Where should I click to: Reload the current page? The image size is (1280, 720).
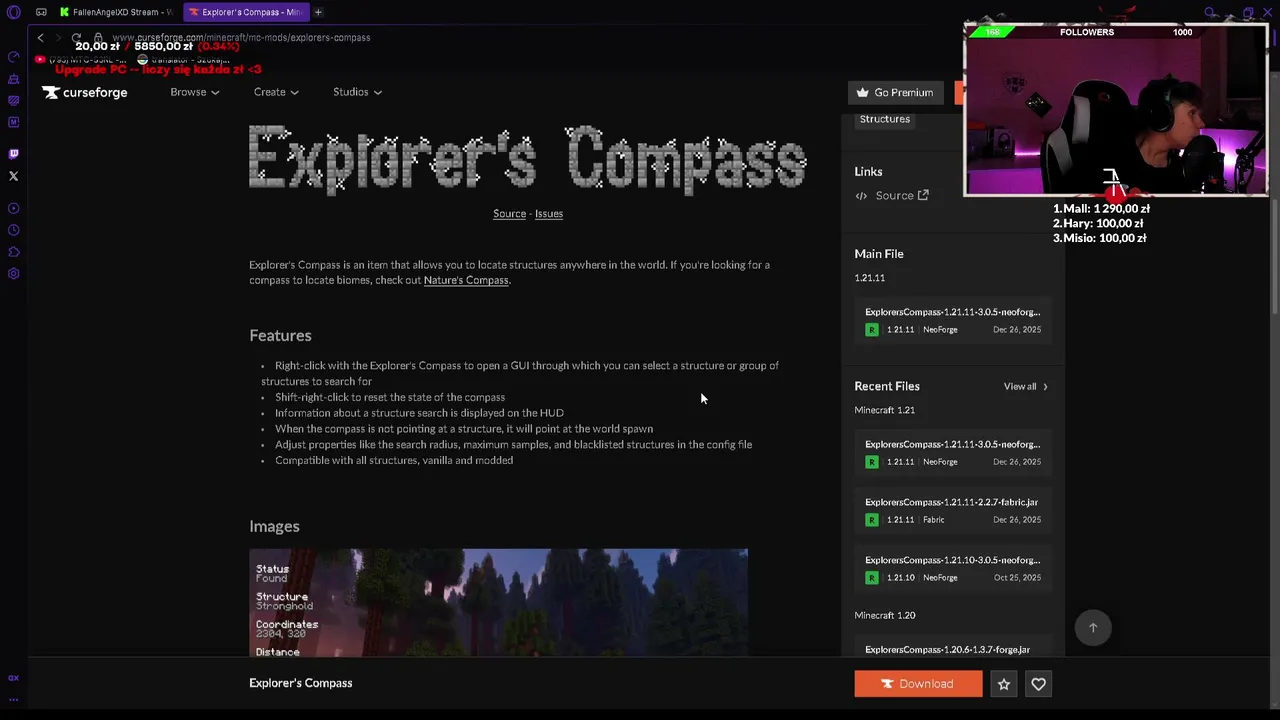(76, 38)
